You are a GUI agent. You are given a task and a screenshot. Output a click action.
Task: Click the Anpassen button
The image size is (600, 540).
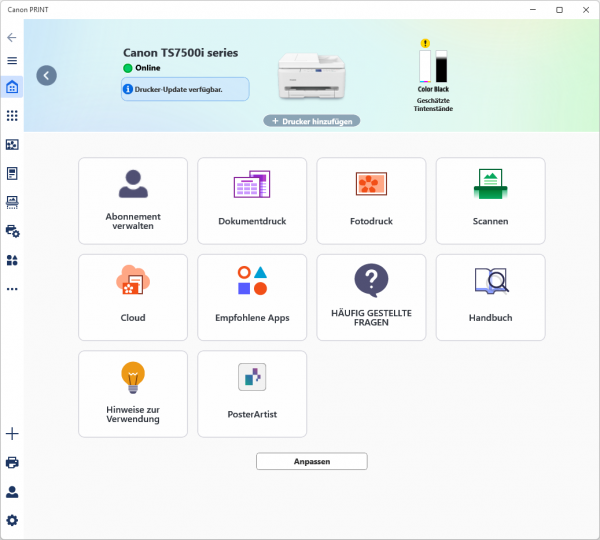(312, 462)
